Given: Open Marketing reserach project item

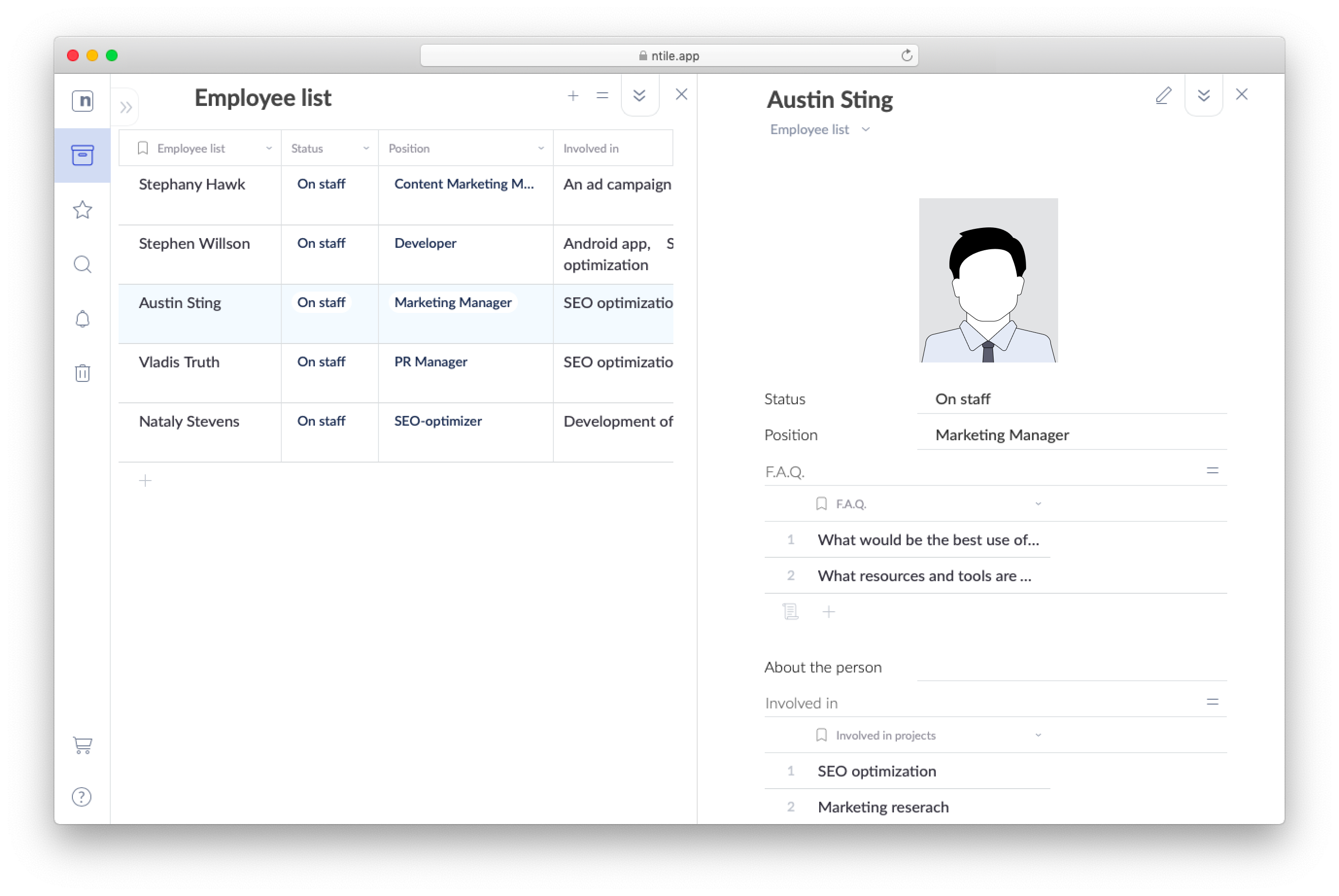Looking at the screenshot, I should point(883,808).
